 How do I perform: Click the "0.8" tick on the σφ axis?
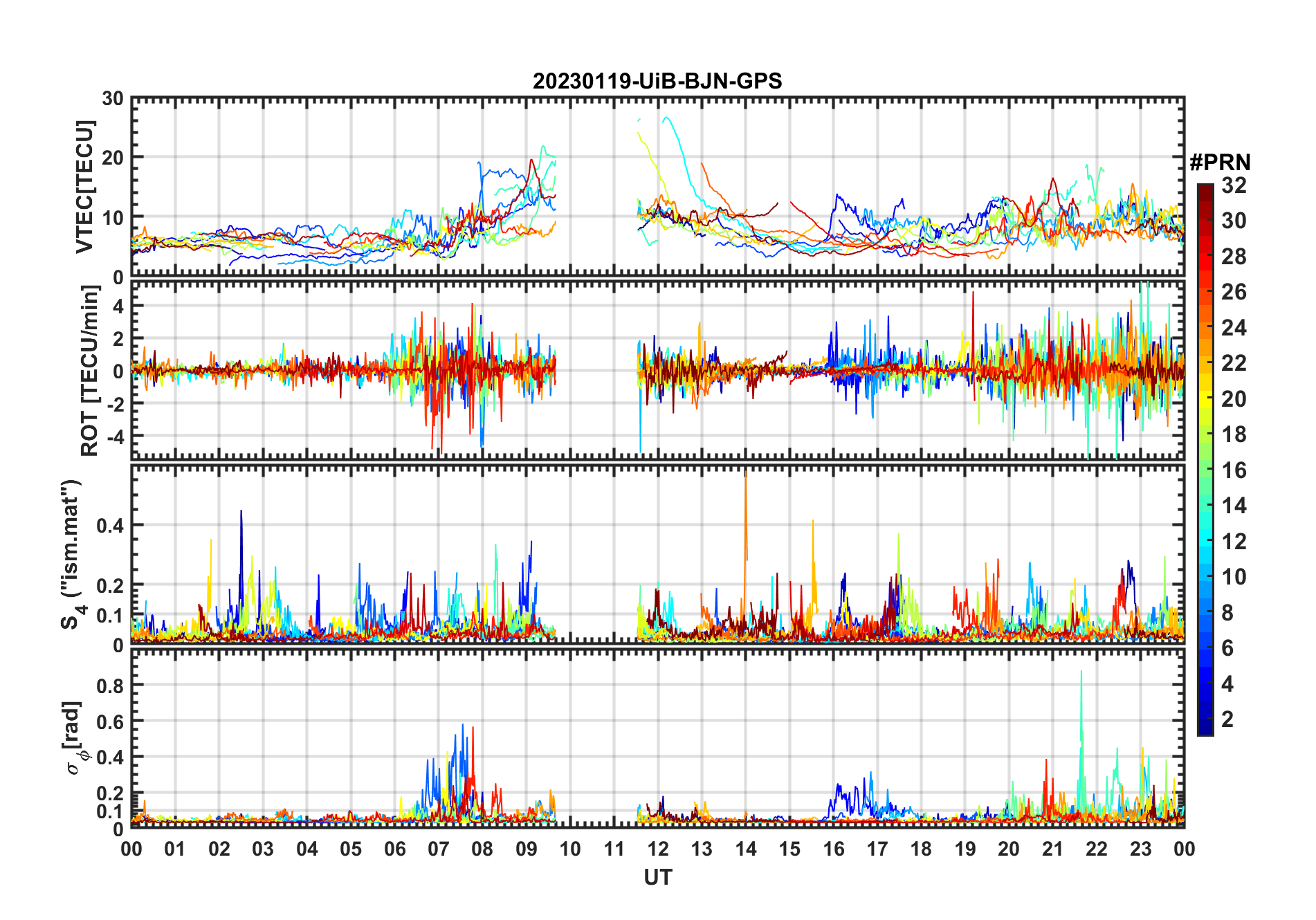click(110, 686)
